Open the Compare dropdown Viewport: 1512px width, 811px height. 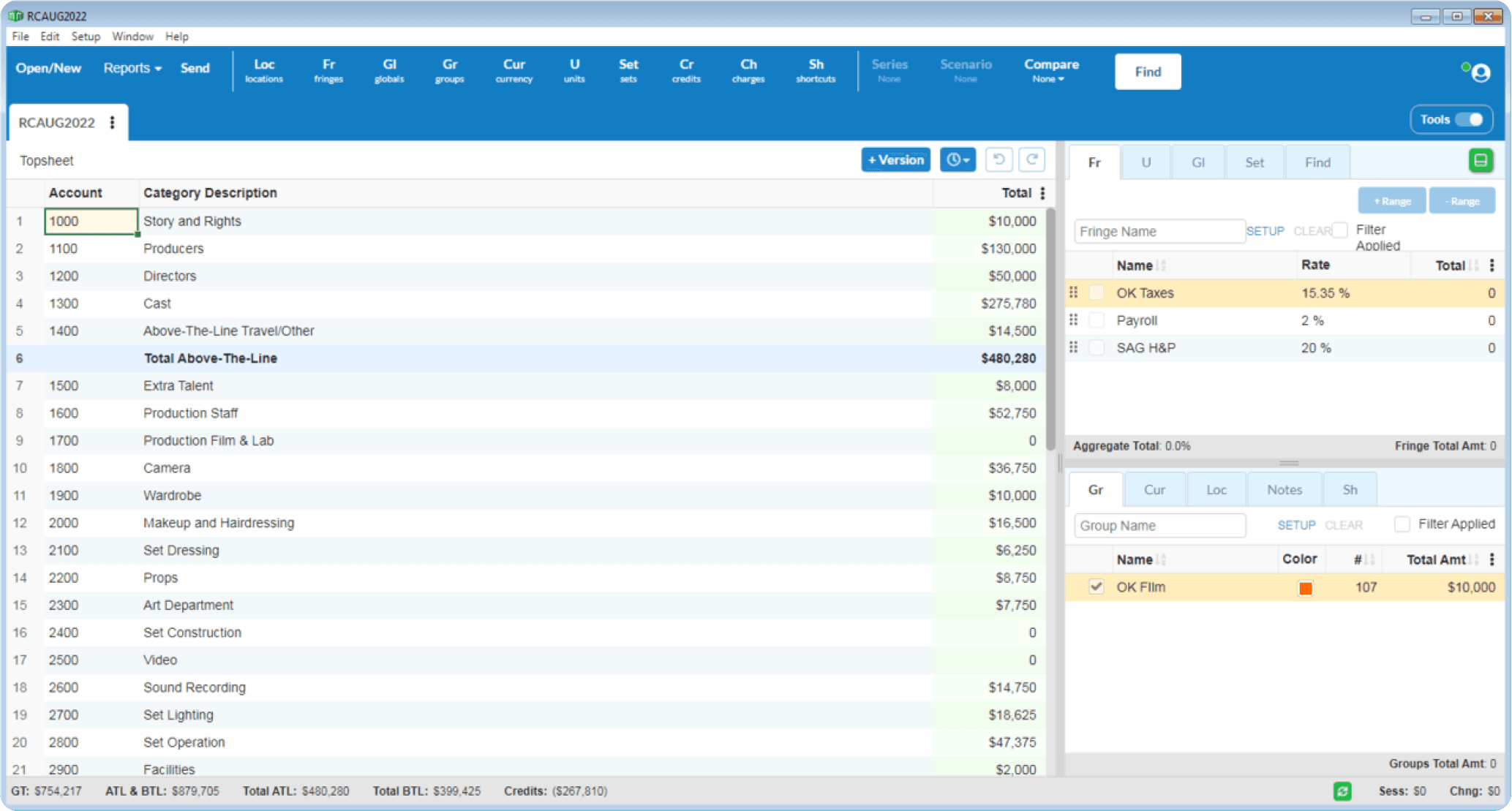click(1050, 71)
